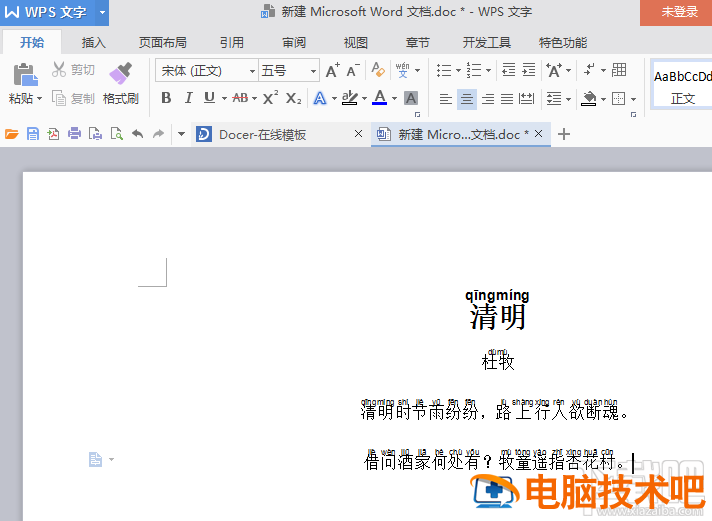Switch to the 审阅 (Review) tab
This screenshot has height=521, width=712.
coord(294,43)
